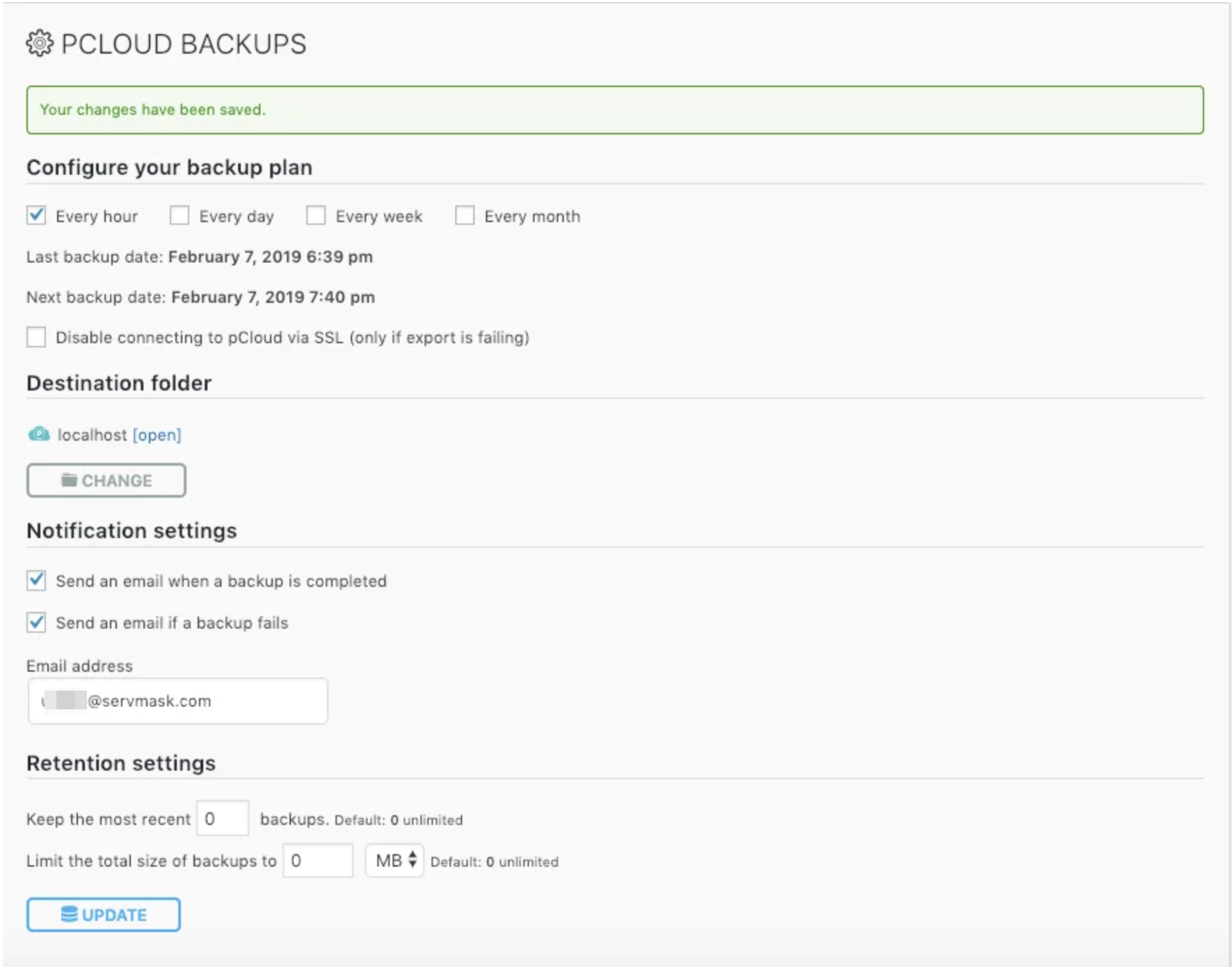Turn off email when backup is completed
Screen dimensions: 1232x969
tap(37, 580)
